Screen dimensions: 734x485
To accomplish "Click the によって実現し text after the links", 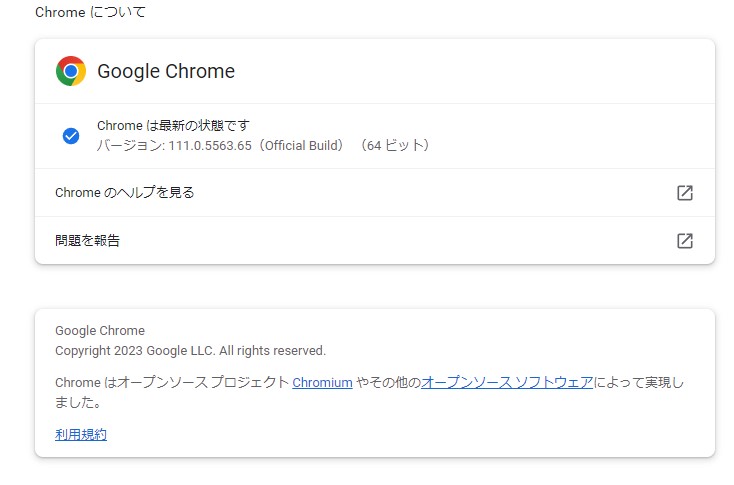I will point(640,382).
